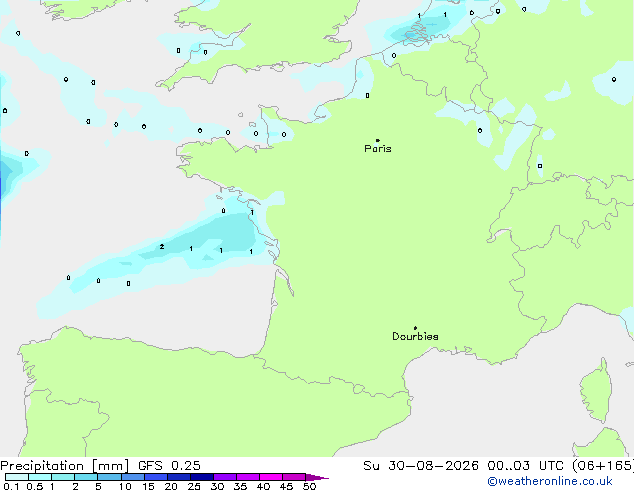
Task: Select the 45 mm legend color swatch
Action: [294, 477]
